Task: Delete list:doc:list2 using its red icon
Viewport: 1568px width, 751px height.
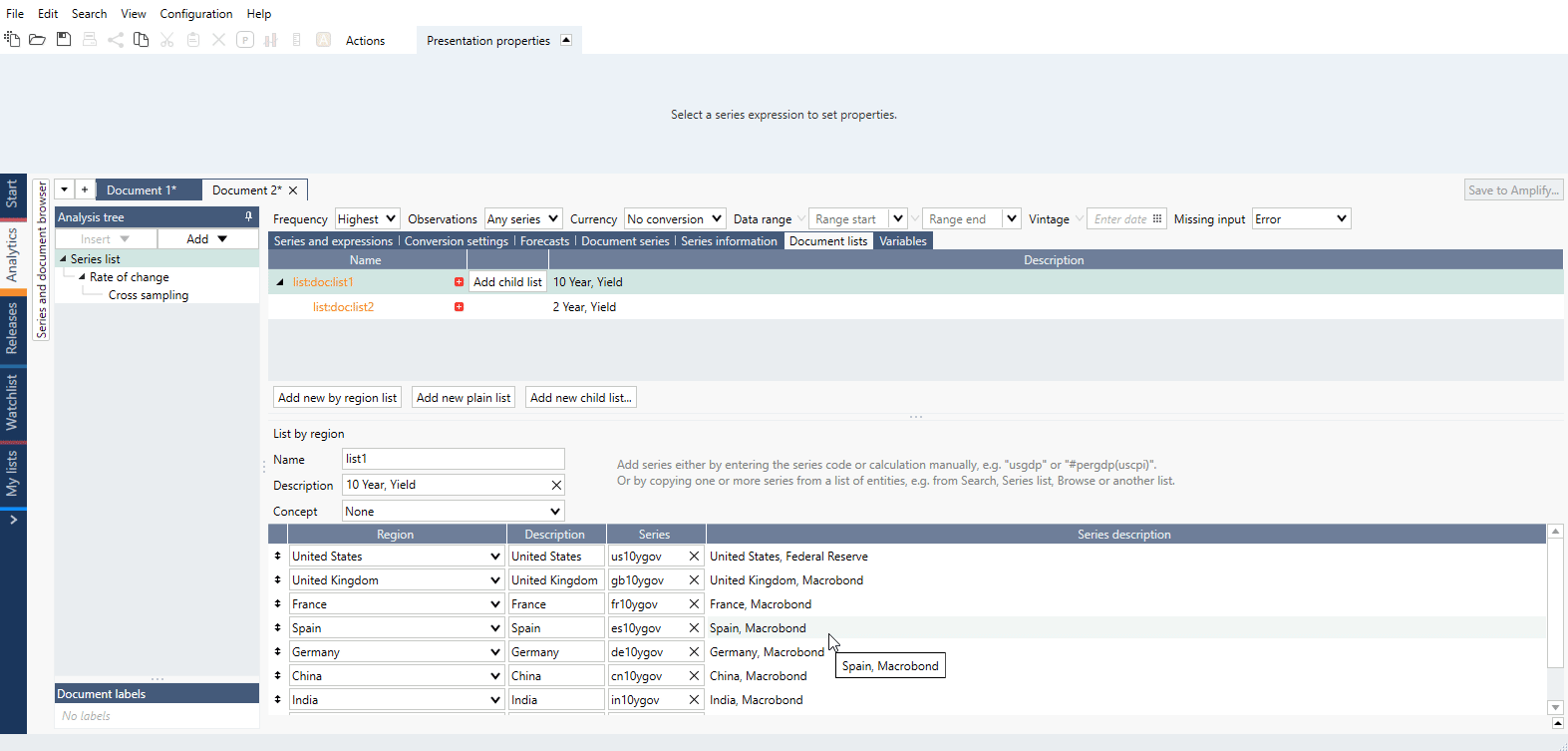Action: click(x=459, y=307)
